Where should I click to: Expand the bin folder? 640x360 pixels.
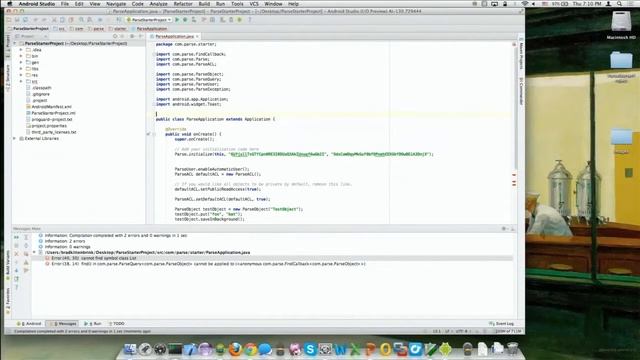tap(21, 56)
